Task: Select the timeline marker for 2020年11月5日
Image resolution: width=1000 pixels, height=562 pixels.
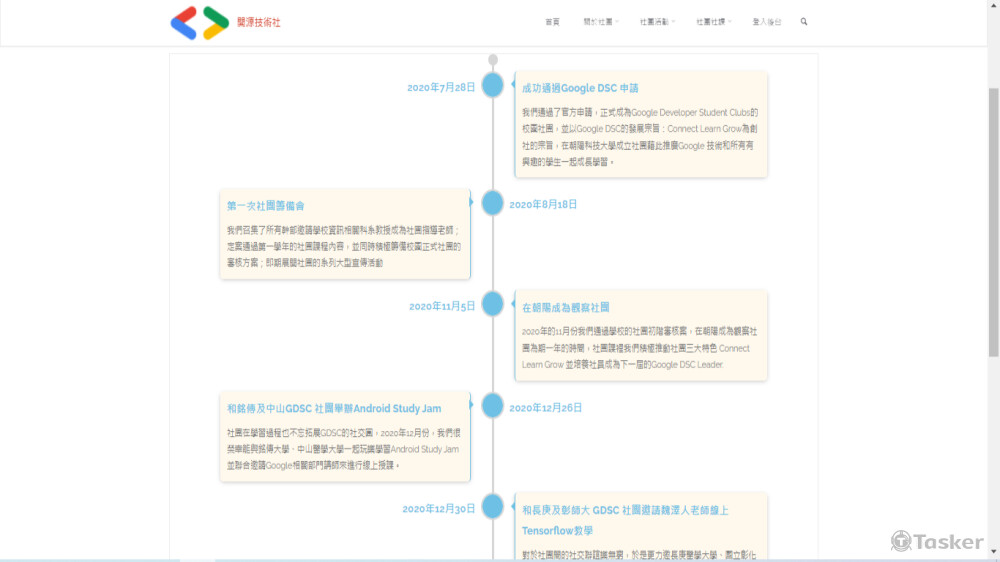Action: pyautogui.click(x=492, y=304)
